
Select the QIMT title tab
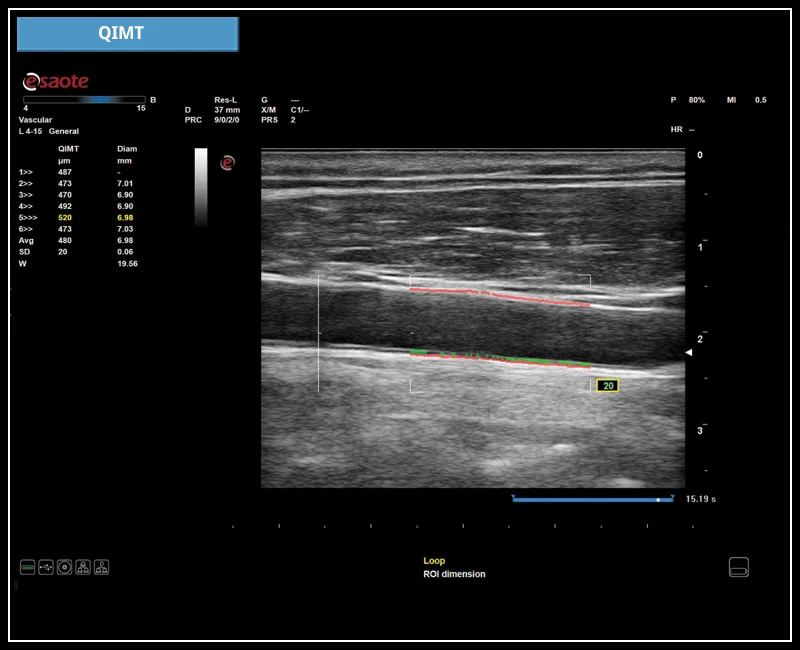pyautogui.click(x=128, y=34)
